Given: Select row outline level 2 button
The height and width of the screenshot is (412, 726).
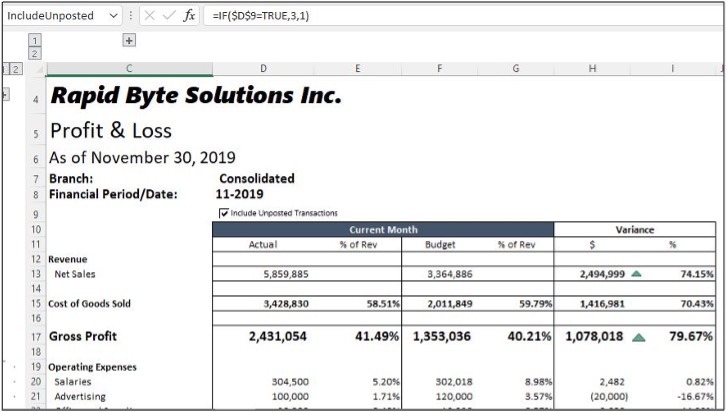Looking at the screenshot, I should point(16,69).
